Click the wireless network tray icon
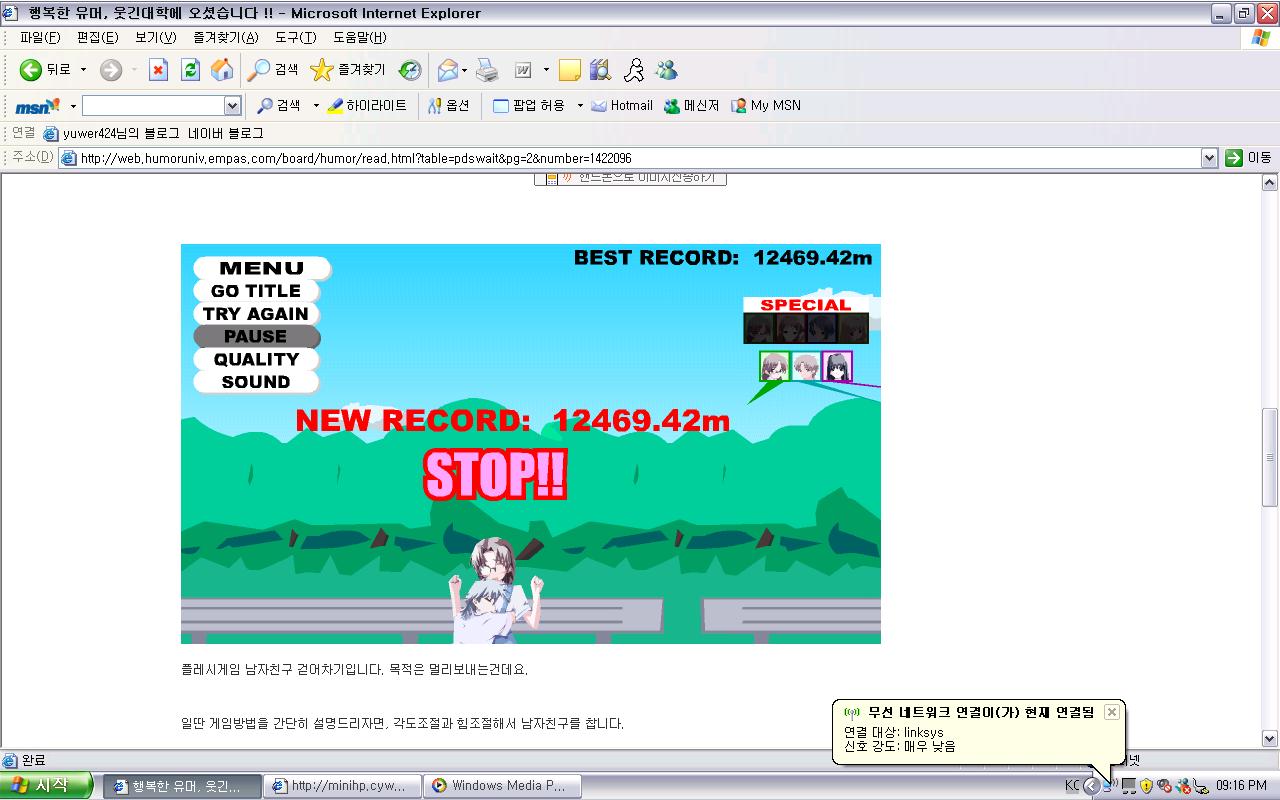This screenshot has width=1280, height=800. tap(1110, 786)
